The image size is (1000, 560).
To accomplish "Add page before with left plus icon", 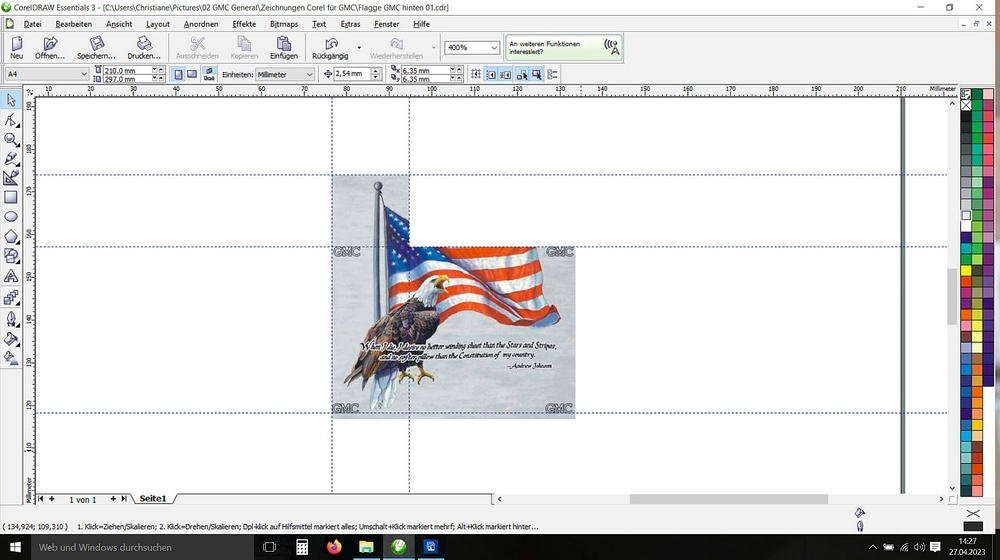I will (x=52, y=499).
